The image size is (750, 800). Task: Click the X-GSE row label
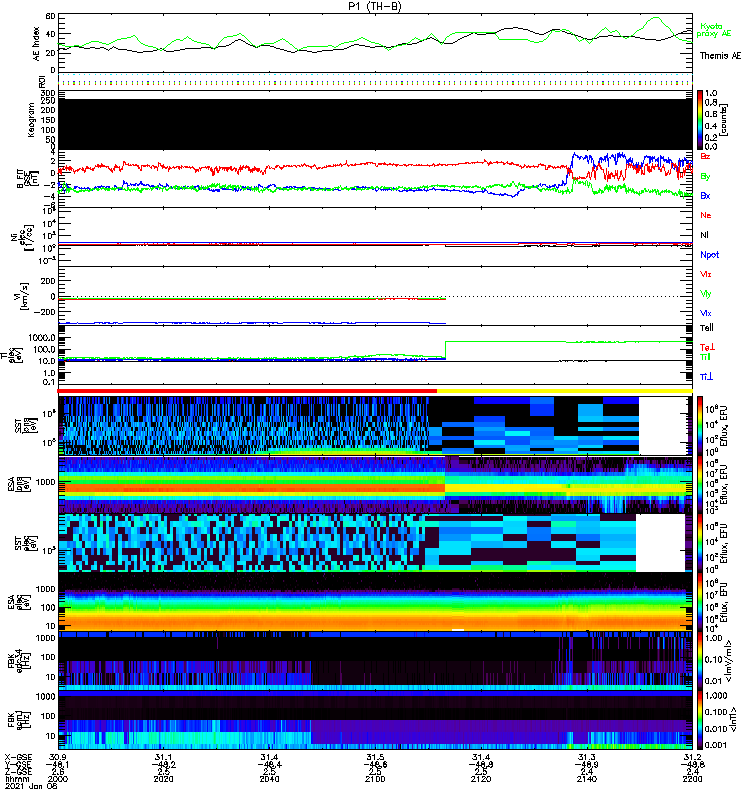click(x=18, y=757)
